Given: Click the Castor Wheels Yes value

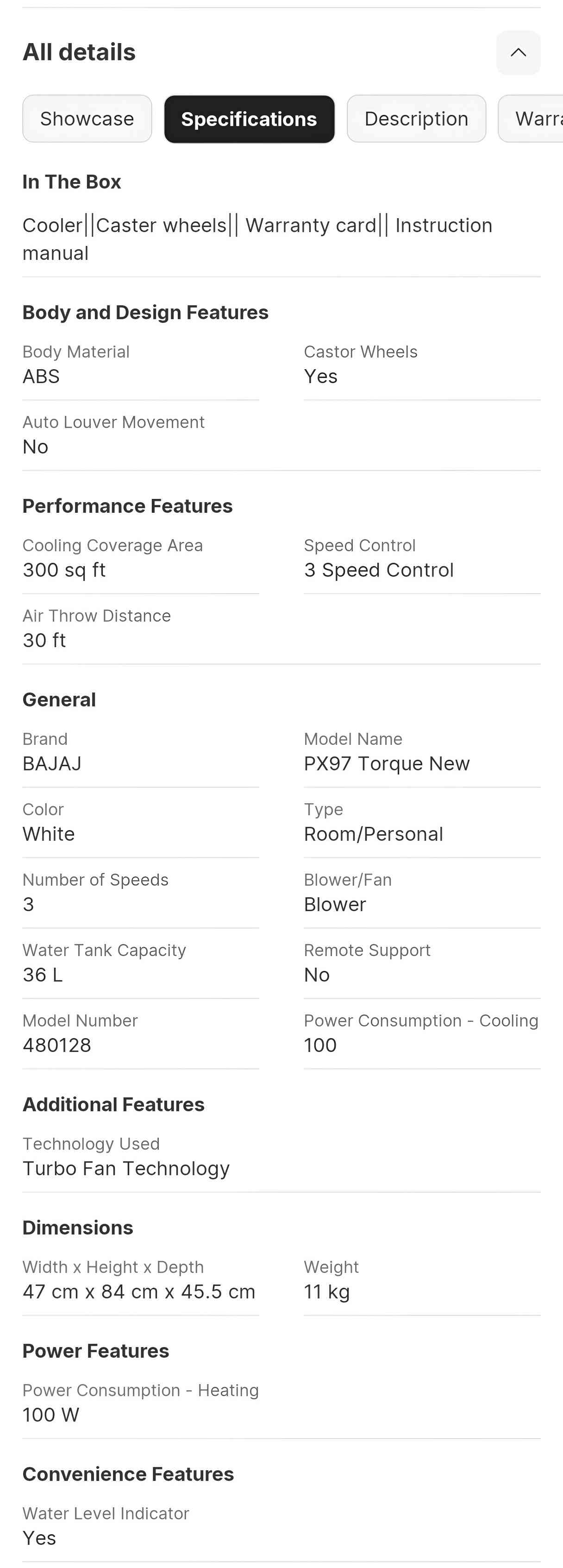Looking at the screenshot, I should tap(321, 377).
